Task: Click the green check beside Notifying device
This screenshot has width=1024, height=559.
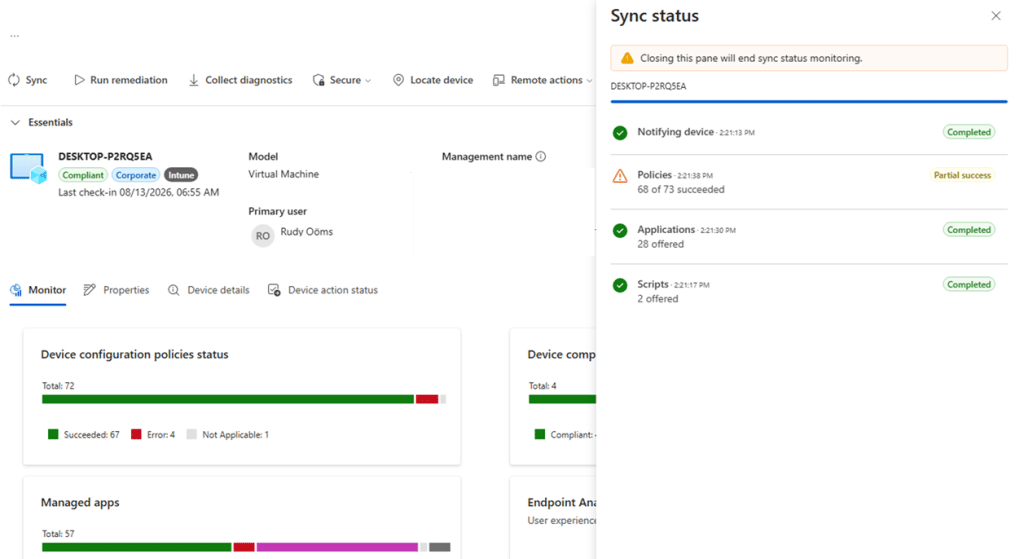Action: pyautogui.click(x=620, y=133)
